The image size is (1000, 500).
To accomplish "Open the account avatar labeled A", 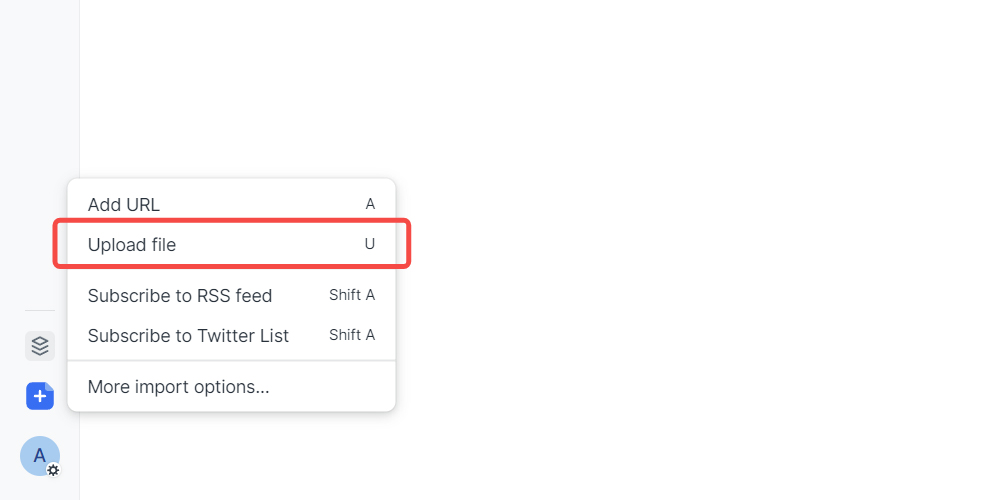I will (x=39, y=456).
